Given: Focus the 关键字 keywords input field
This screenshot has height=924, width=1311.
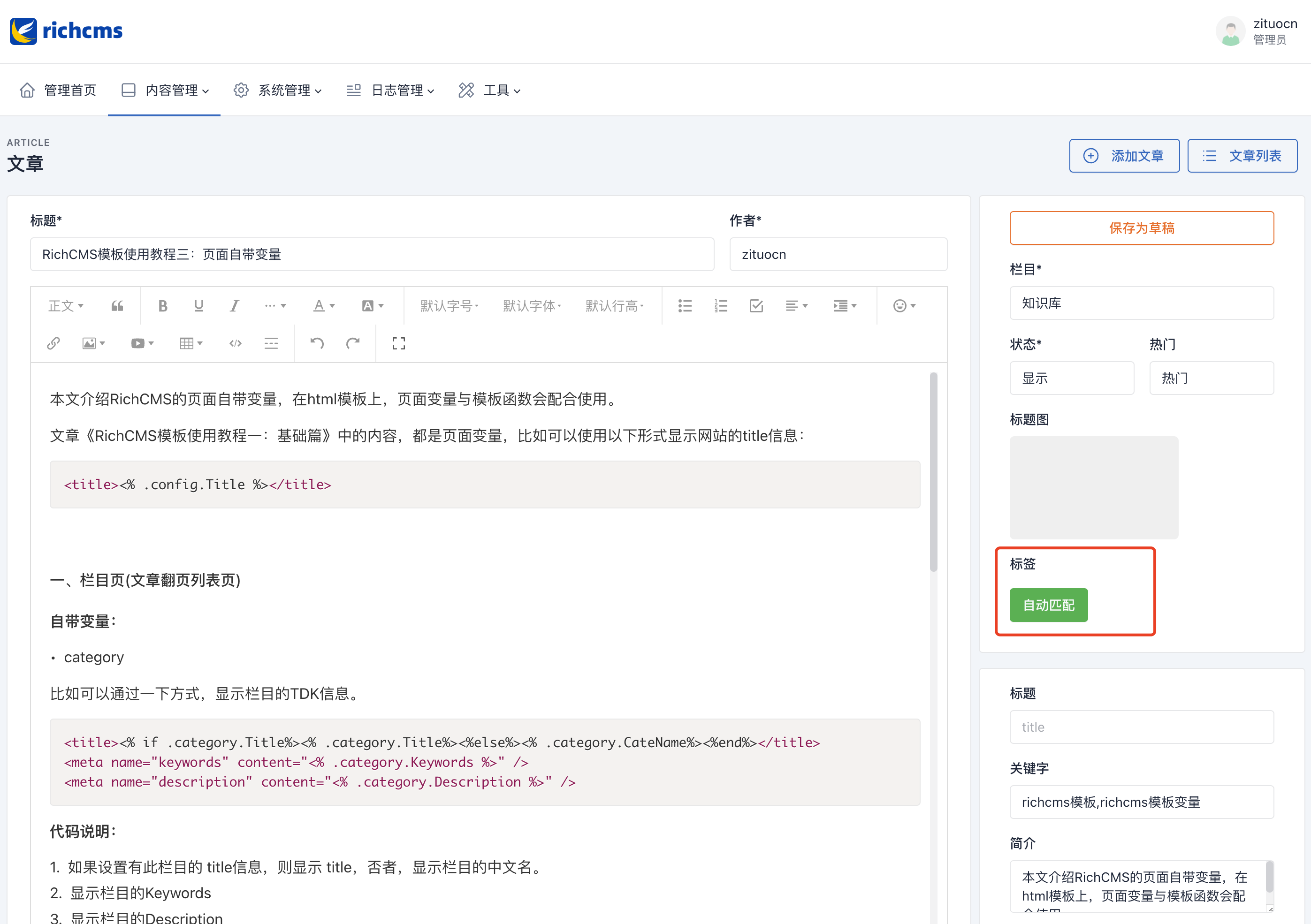Looking at the screenshot, I should click(x=1142, y=803).
